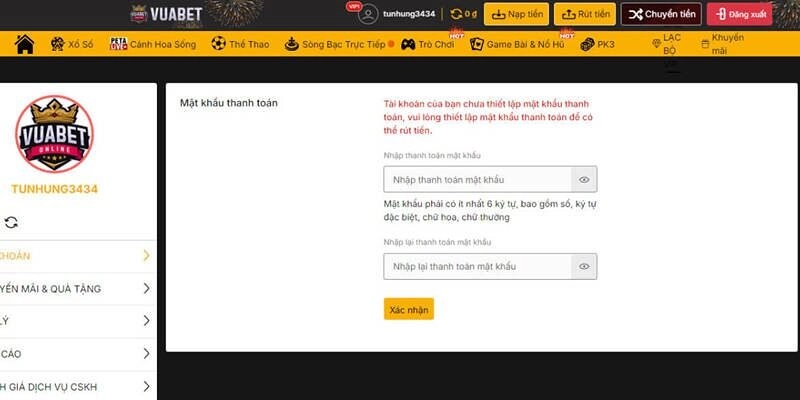The image size is (800, 400).
Task: Click the Đăng xuất logout button
Action: [739, 14]
